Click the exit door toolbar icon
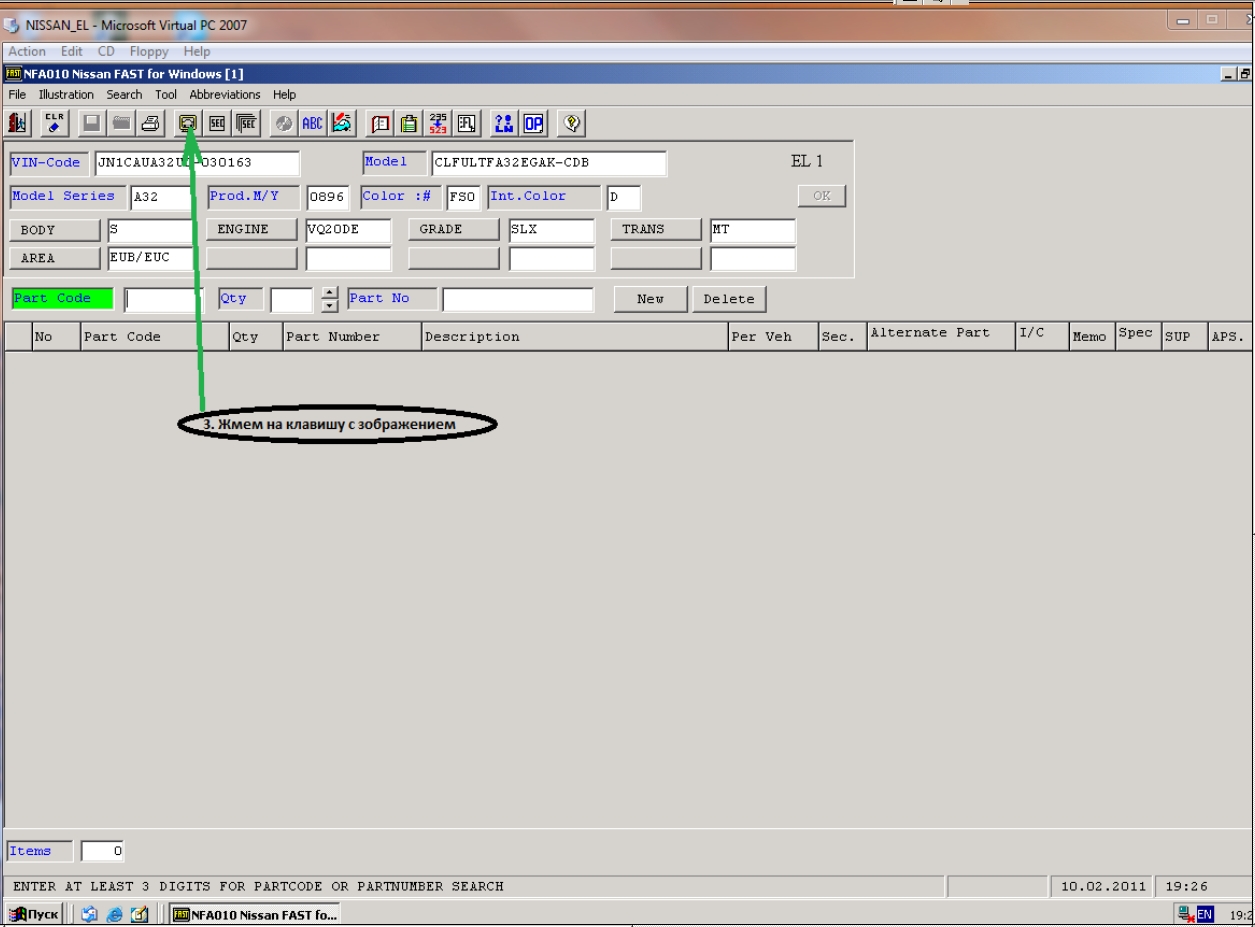This screenshot has height=927, width=1255. pos(18,123)
